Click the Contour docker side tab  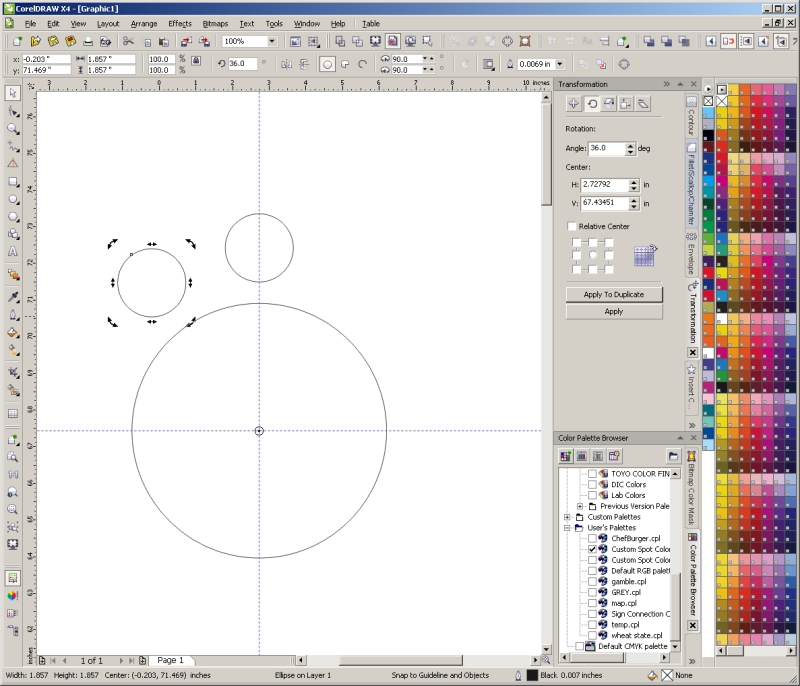coord(691,117)
